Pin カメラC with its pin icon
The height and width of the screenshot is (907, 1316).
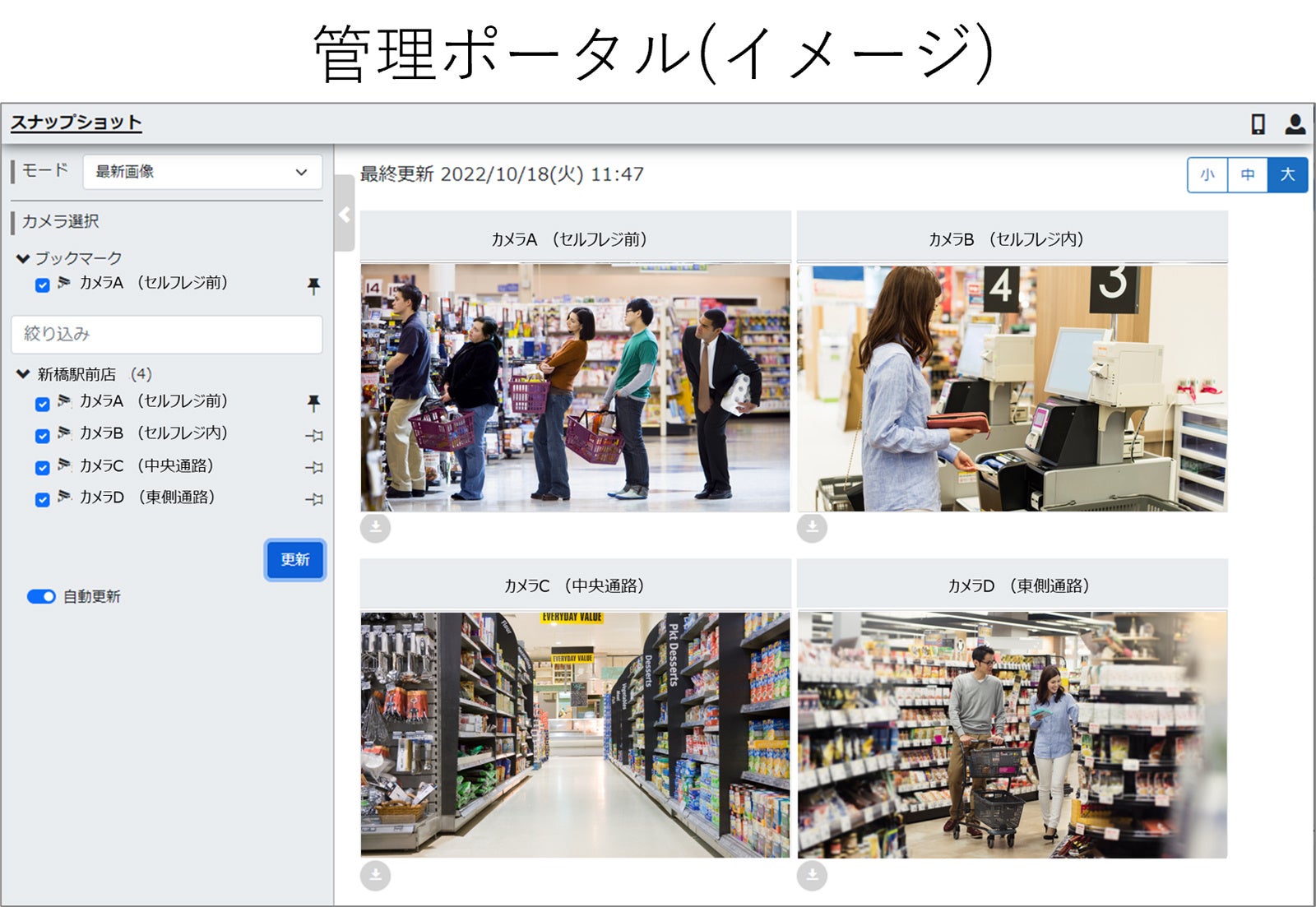pyautogui.click(x=313, y=466)
